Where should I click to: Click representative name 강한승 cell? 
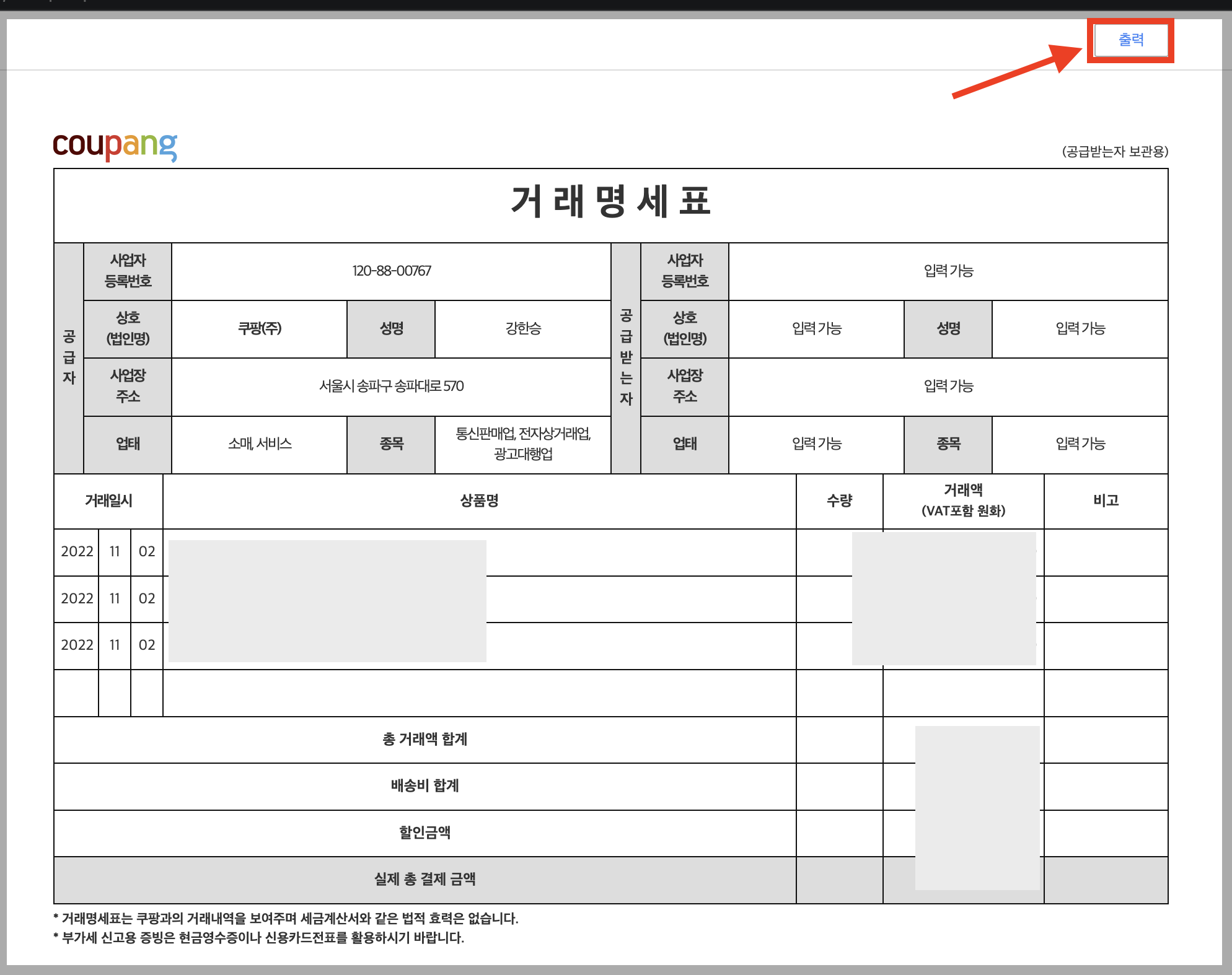coord(522,328)
